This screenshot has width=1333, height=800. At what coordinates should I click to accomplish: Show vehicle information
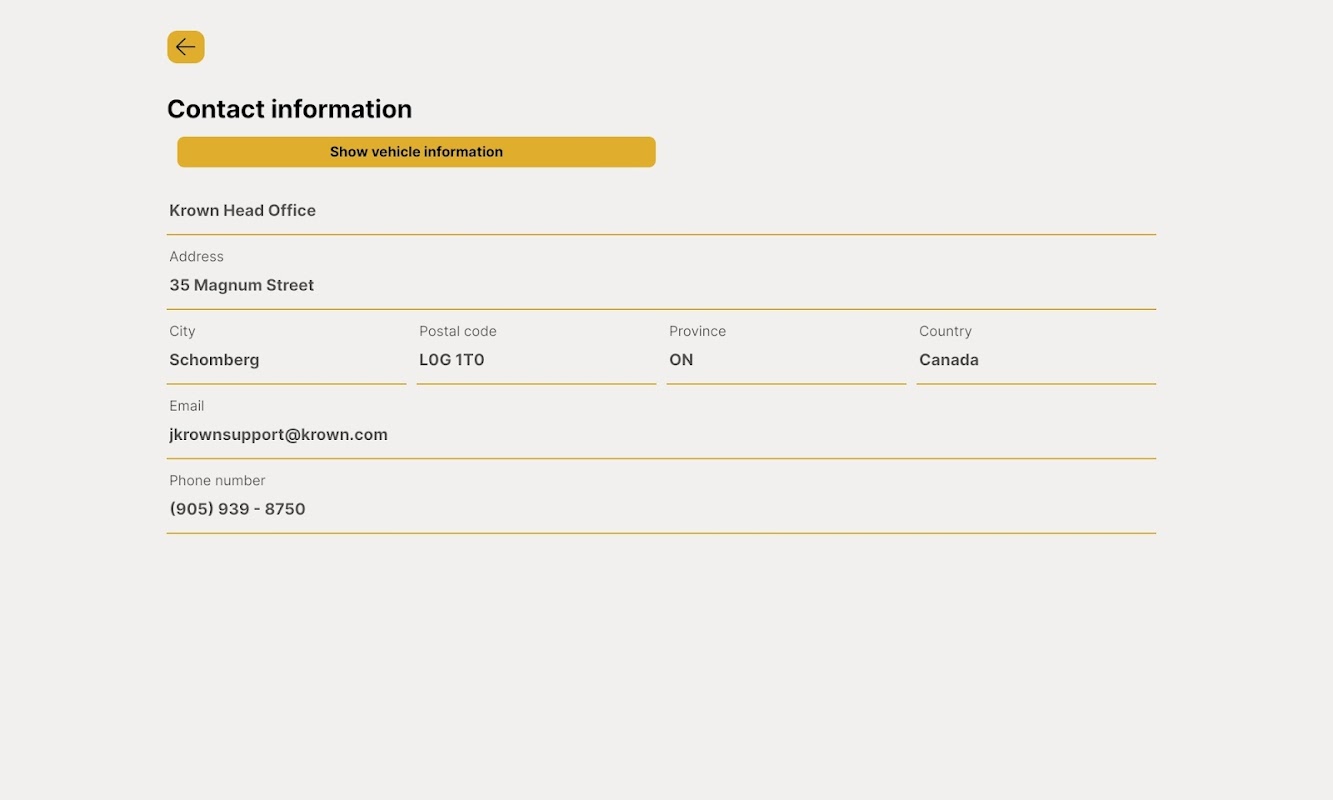pos(416,152)
